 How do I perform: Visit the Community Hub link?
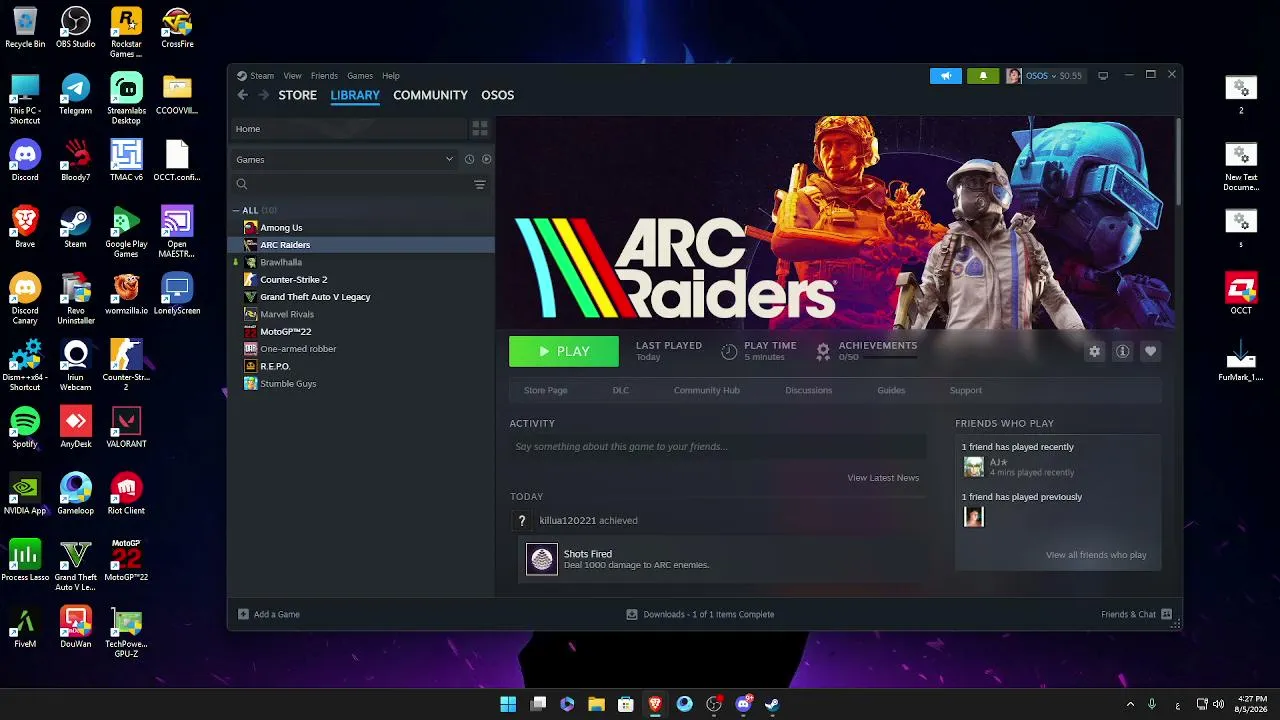tap(706, 390)
